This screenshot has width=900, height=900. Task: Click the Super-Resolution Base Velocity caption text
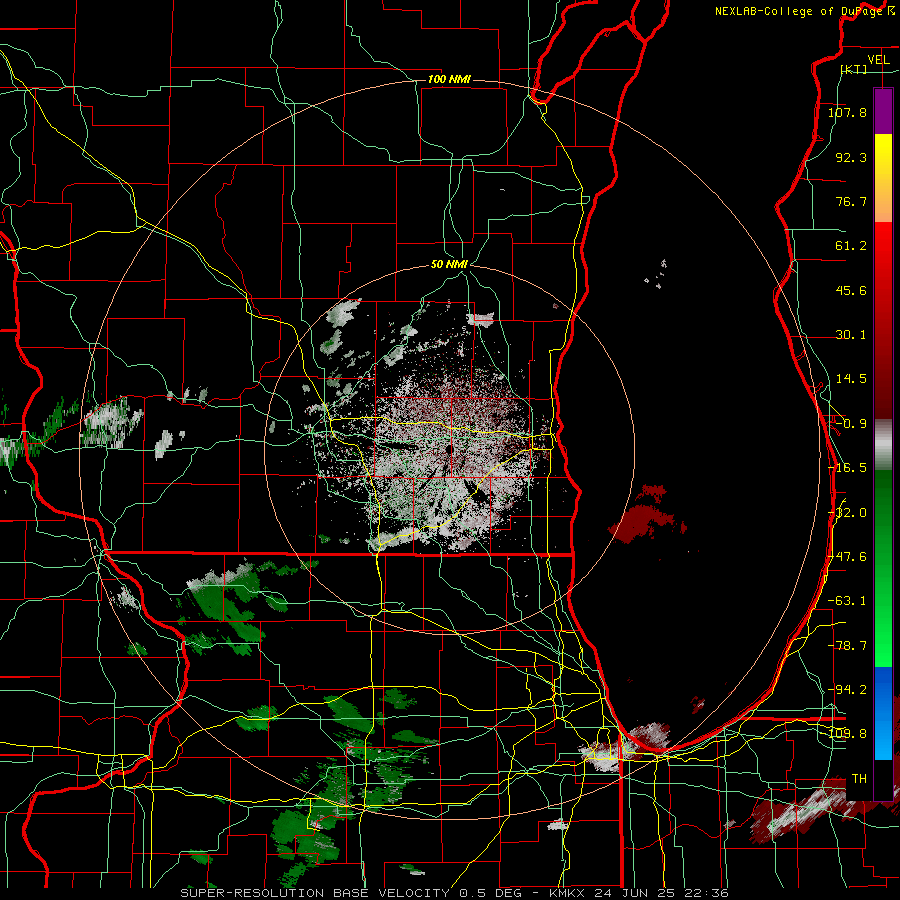click(x=455, y=893)
